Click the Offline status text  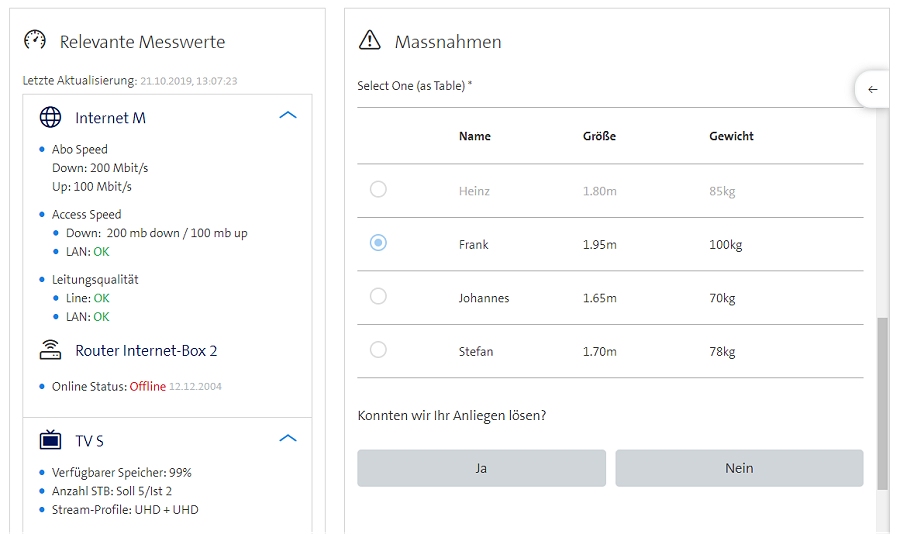coord(148,387)
